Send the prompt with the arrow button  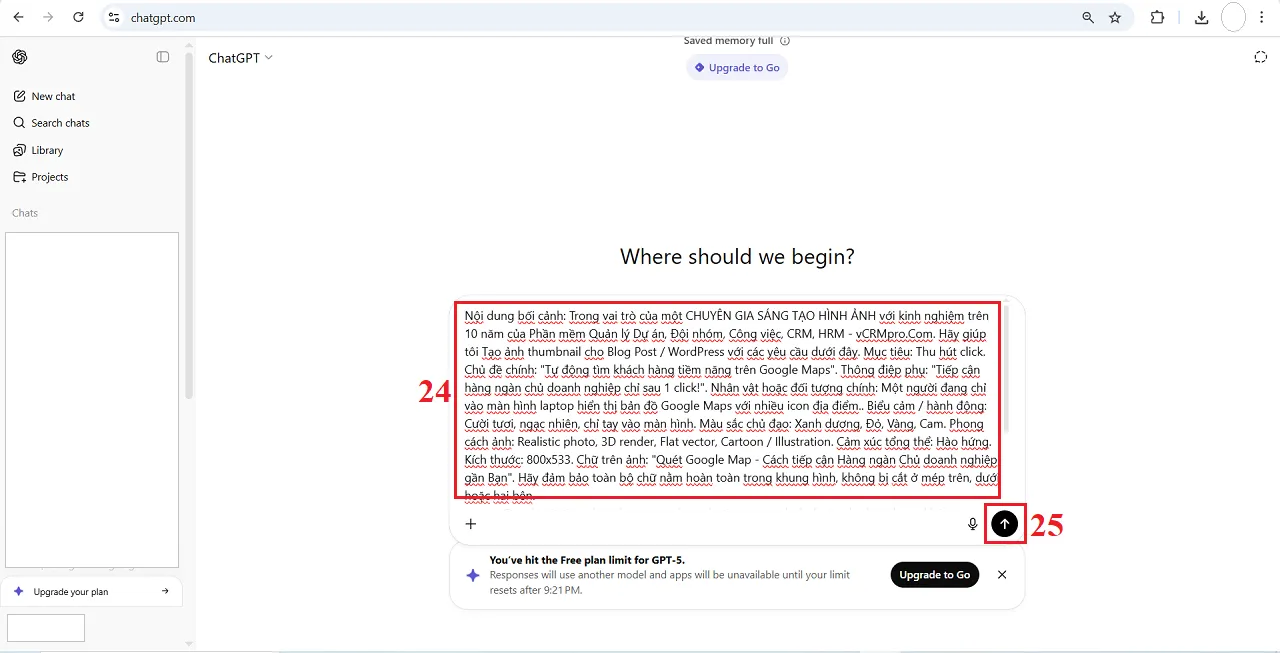tap(1005, 524)
